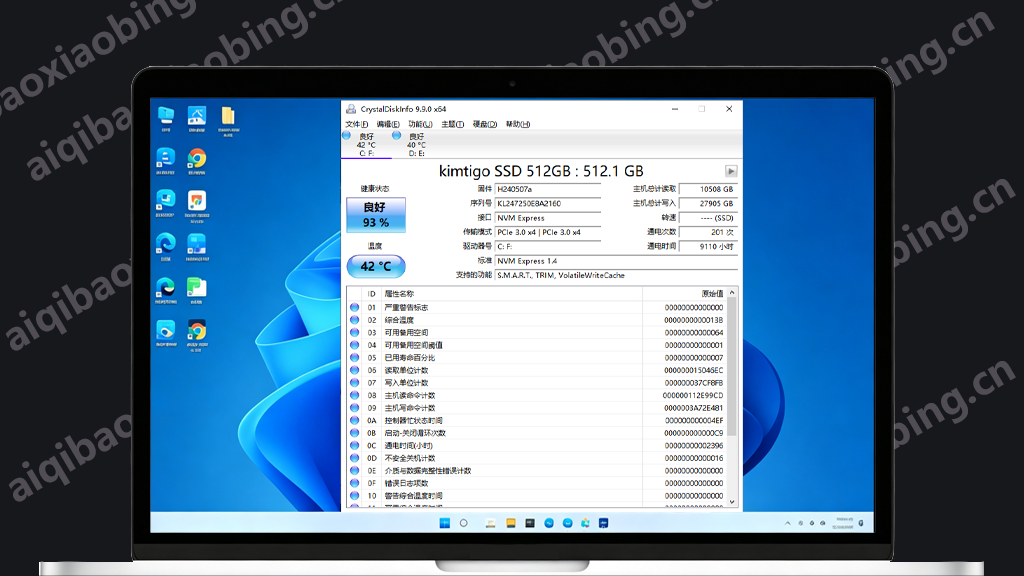Click the 42 °C temperature button
Viewport: 1024px width, 576px height.
click(376, 266)
